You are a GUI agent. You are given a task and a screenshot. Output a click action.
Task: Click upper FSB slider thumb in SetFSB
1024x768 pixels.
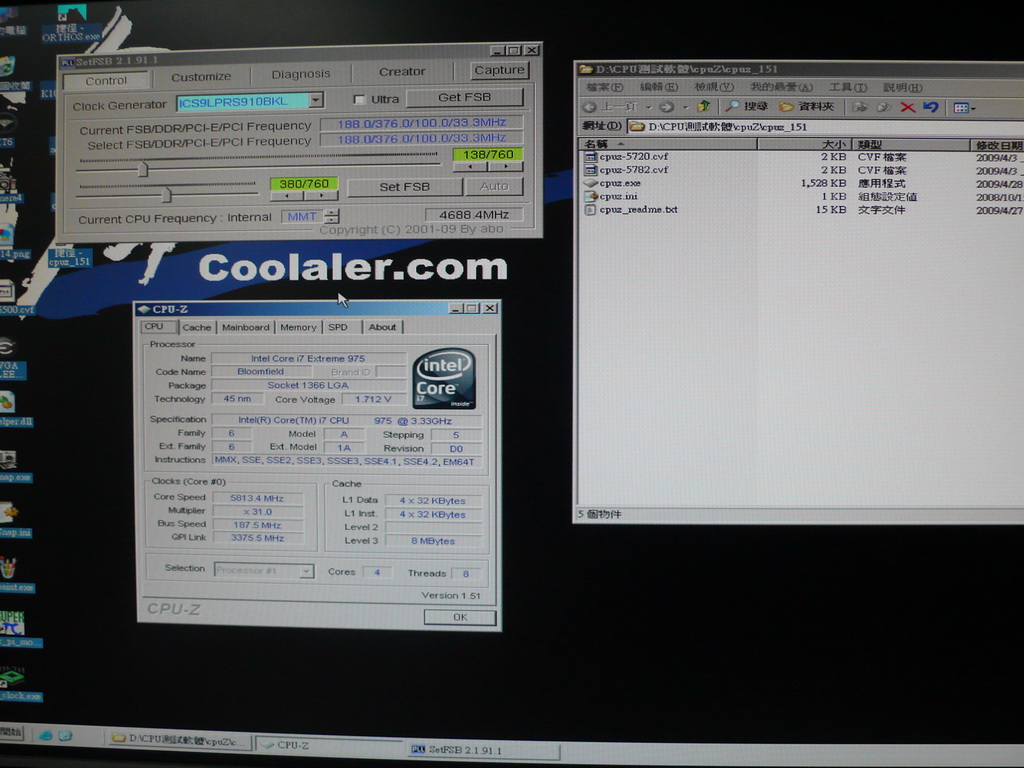(144, 170)
